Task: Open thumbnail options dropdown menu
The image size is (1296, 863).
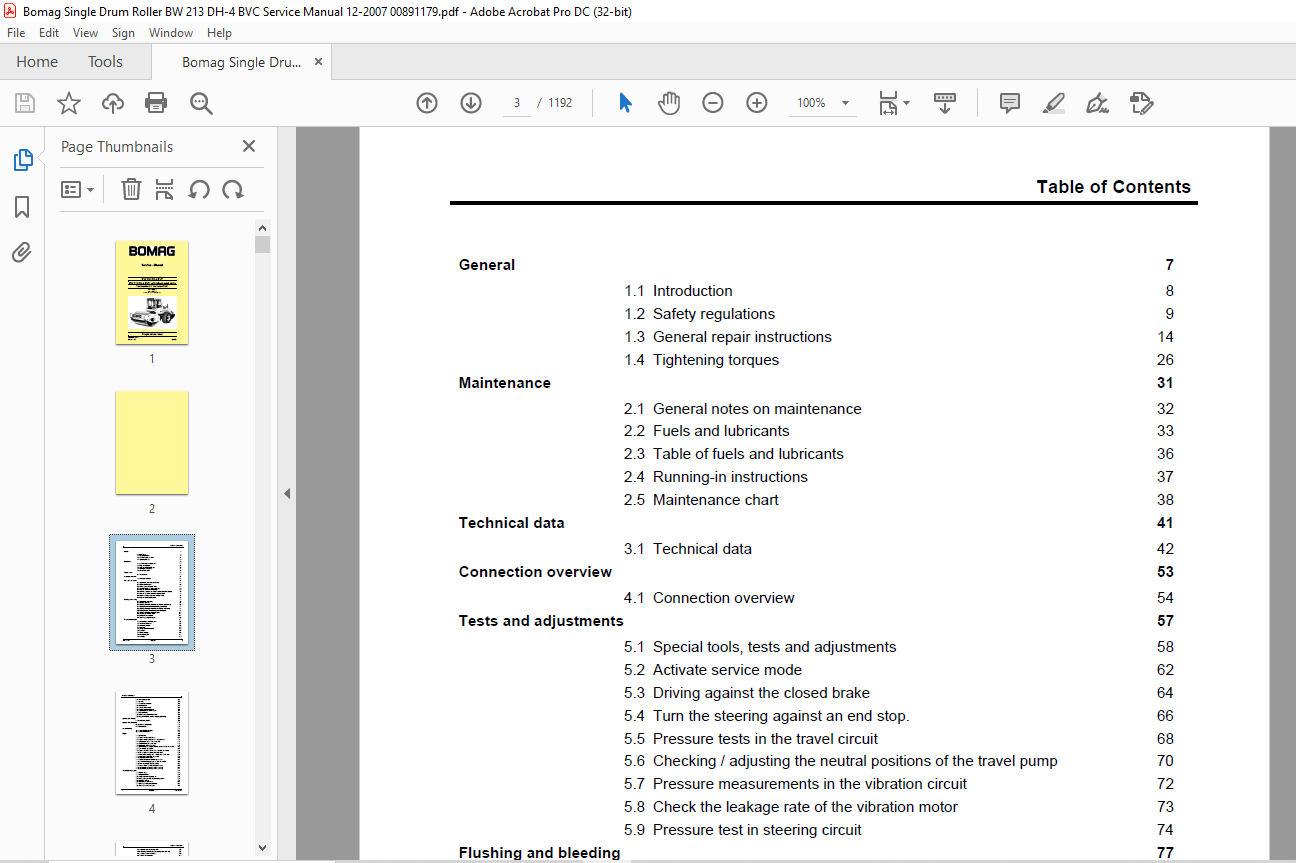Action: [77, 189]
